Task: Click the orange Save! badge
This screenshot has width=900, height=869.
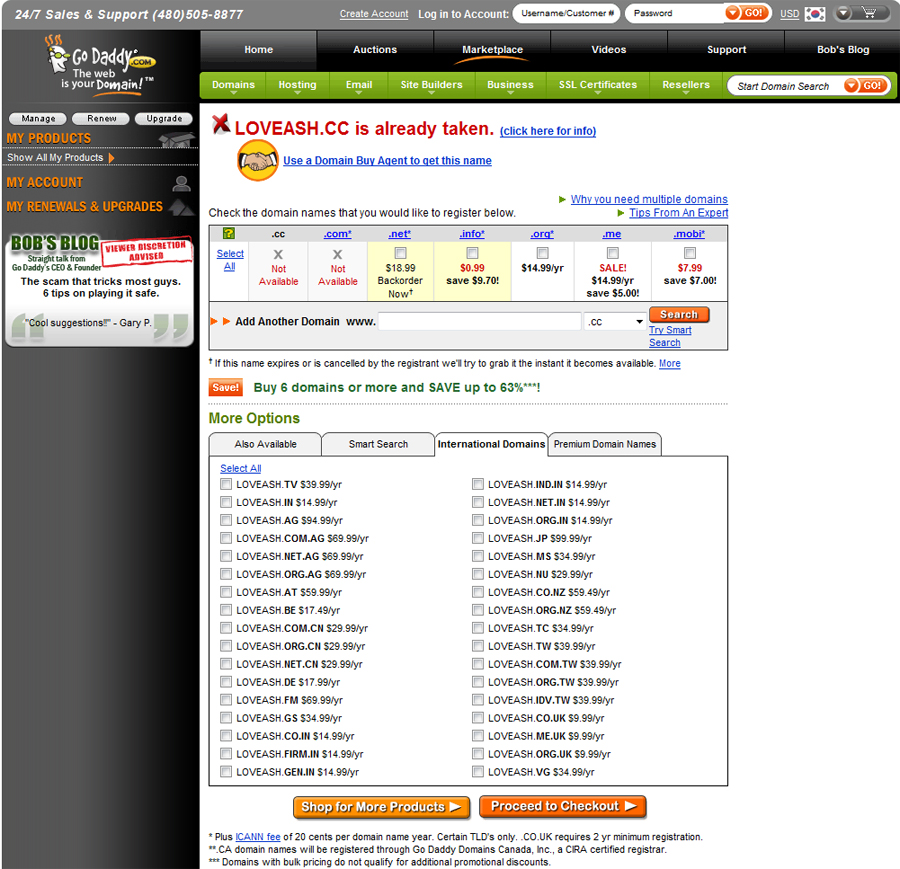Action: (226, 387)
